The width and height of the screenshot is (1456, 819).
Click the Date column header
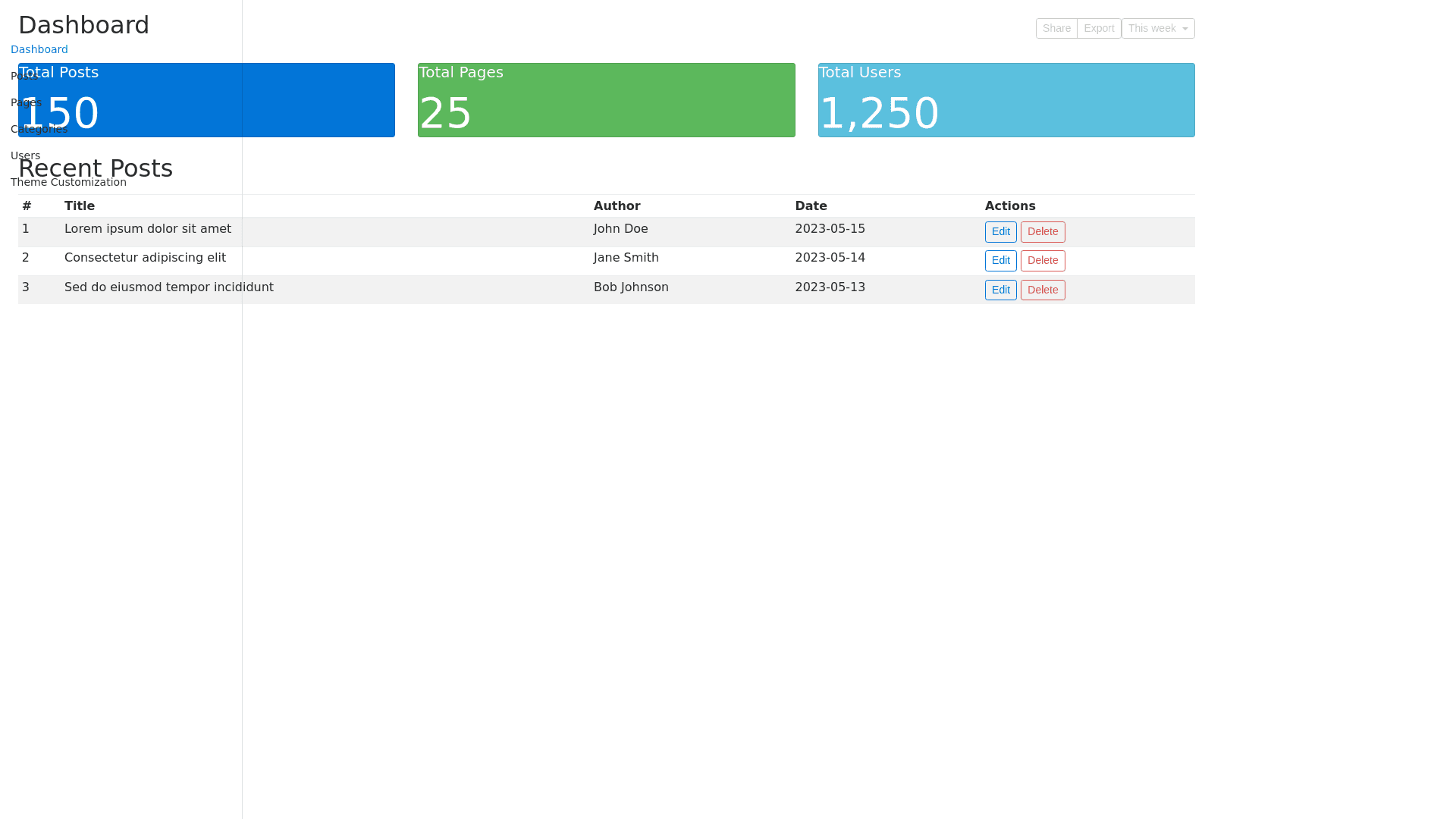(811, 206)
